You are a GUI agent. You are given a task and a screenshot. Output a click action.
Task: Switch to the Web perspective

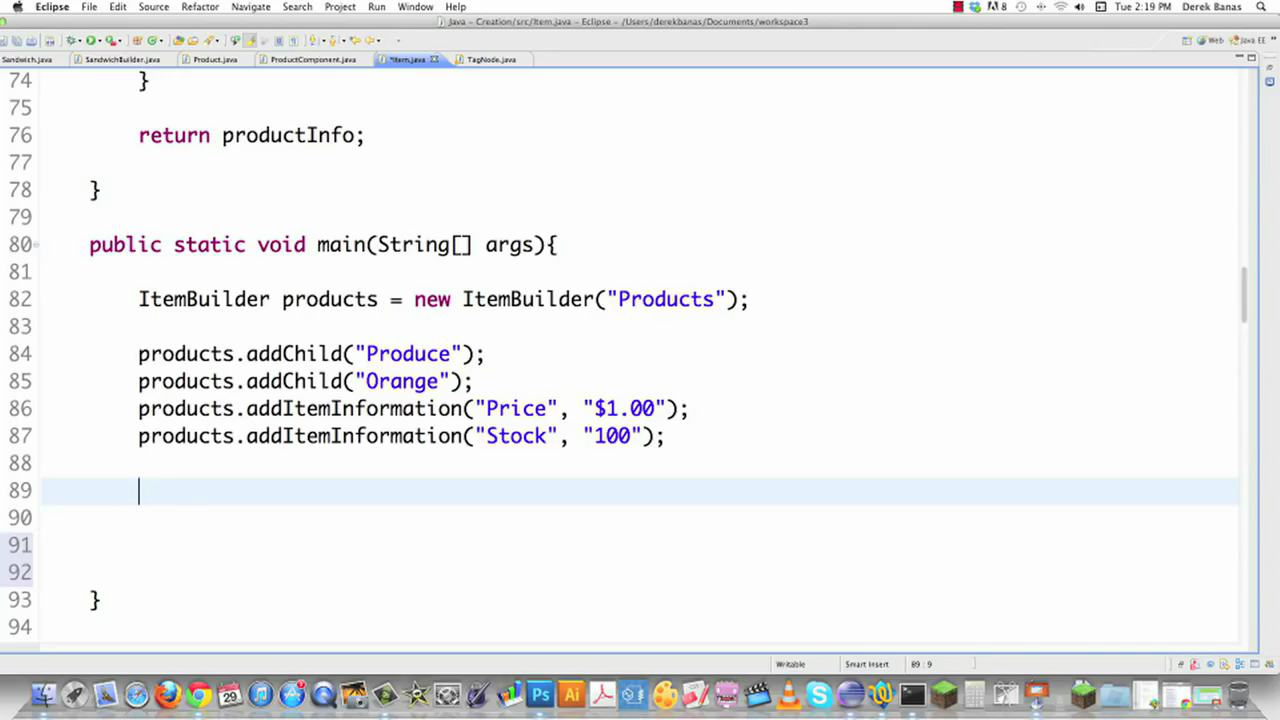pyautogui.click(x=1210, y=40)
